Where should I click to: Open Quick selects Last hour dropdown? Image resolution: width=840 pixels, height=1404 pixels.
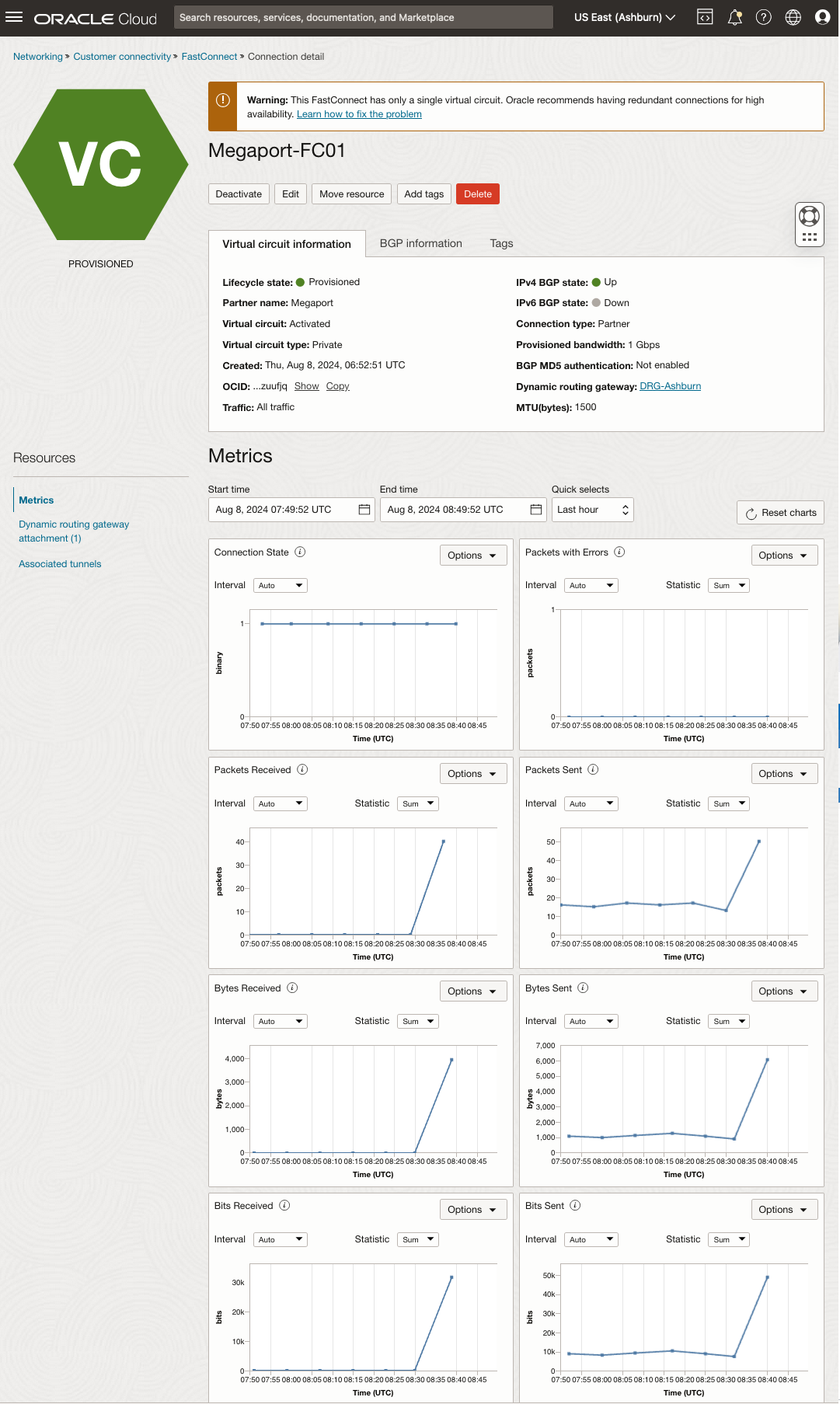593,510
